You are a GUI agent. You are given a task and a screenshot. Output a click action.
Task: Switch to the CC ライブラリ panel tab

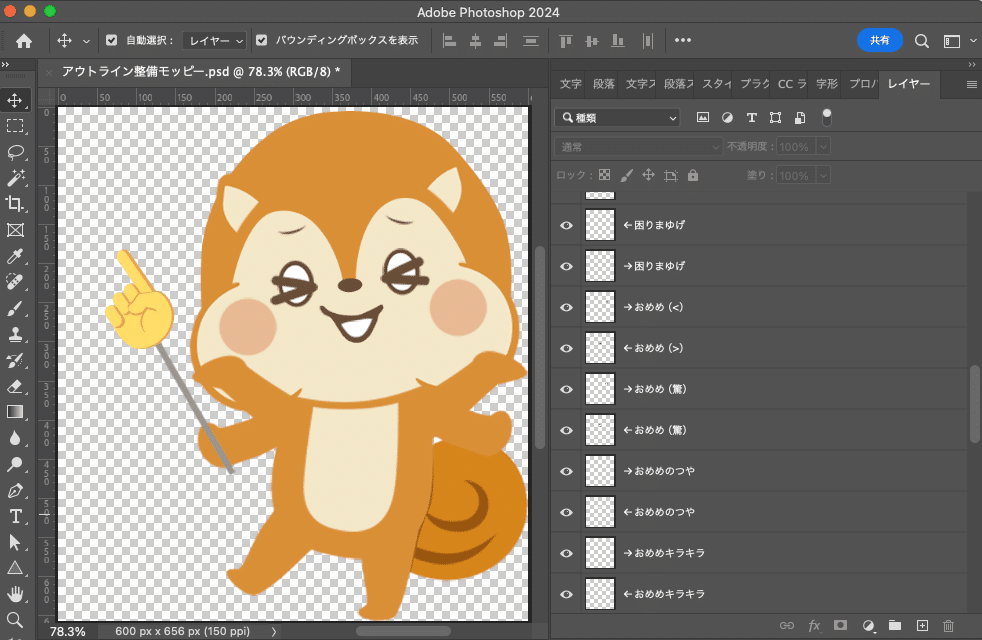(792, 84)
